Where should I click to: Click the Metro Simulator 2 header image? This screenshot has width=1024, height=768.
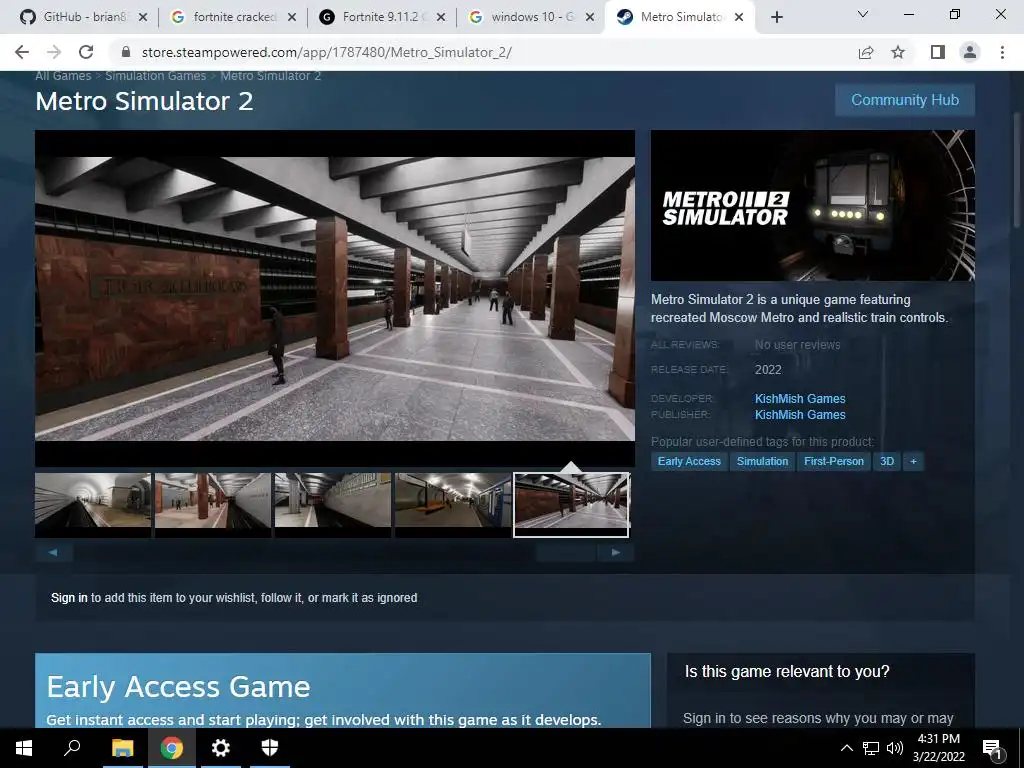[812, 206]
